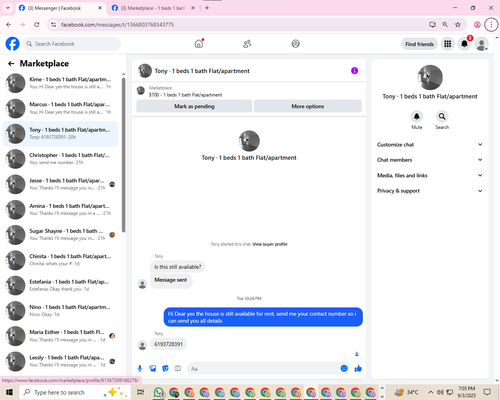
Task: Open the Facebook logo home link
Action: click(12, 44)
